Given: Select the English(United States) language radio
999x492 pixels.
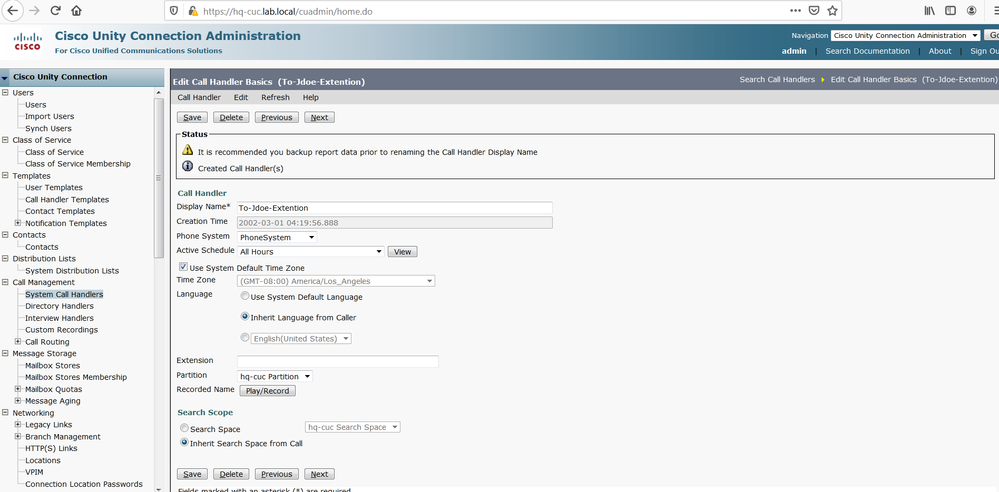Looking at the screenshot, I should tap(245, 338).
